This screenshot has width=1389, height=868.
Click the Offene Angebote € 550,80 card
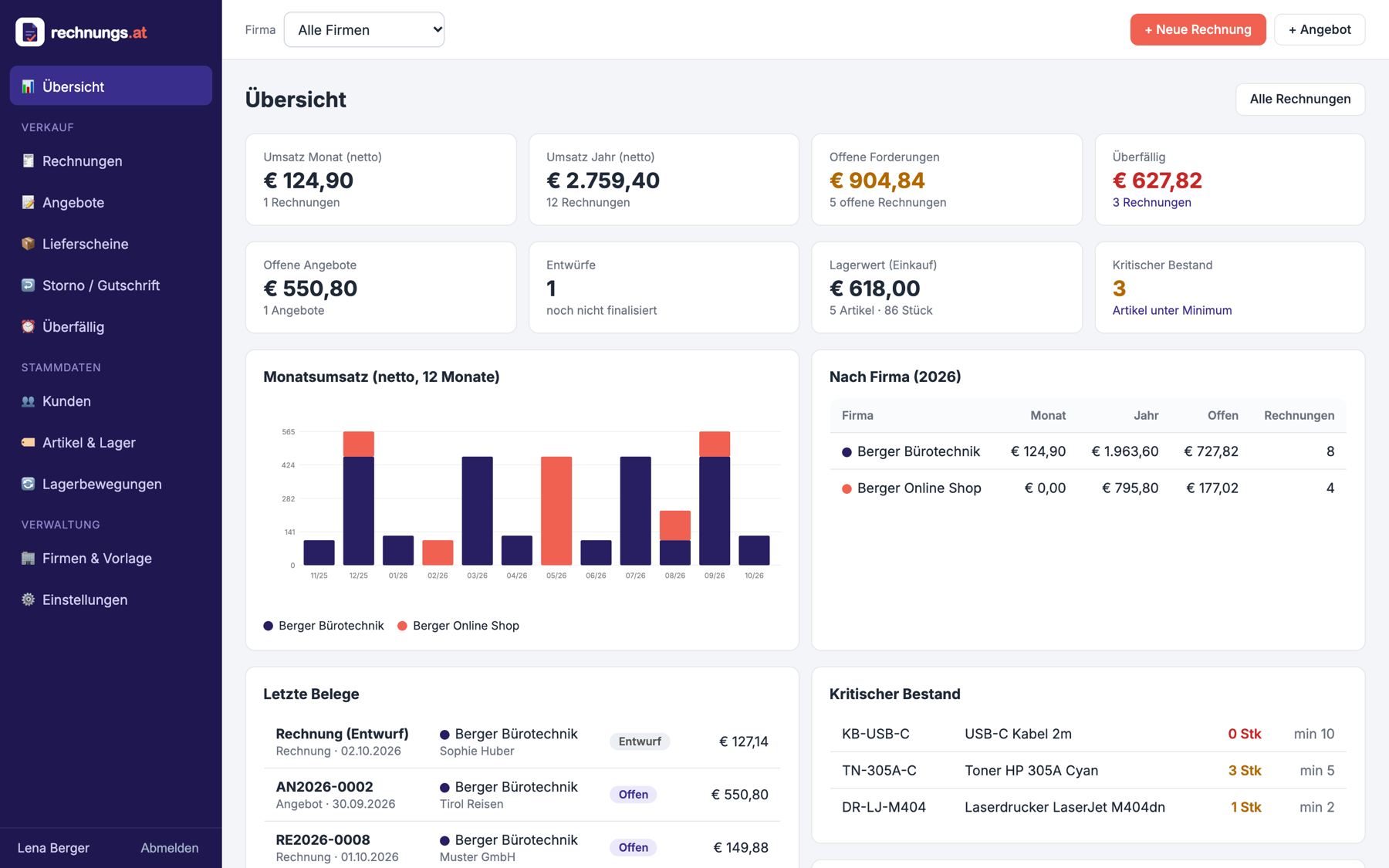[380, 288]
